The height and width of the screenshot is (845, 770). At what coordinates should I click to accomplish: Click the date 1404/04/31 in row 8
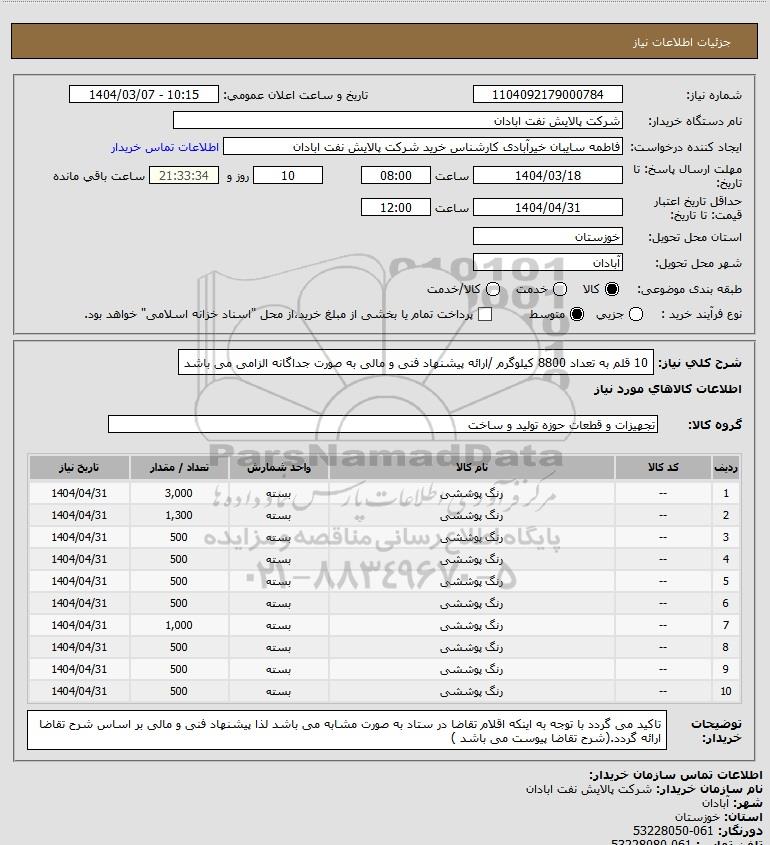tap(79, 647)
